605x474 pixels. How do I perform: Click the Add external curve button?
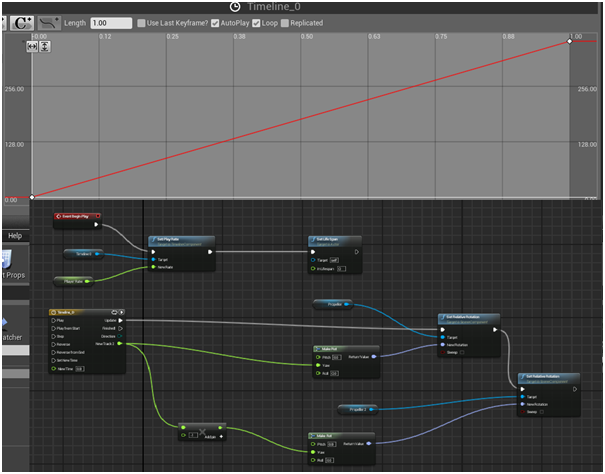pos(49,23)
